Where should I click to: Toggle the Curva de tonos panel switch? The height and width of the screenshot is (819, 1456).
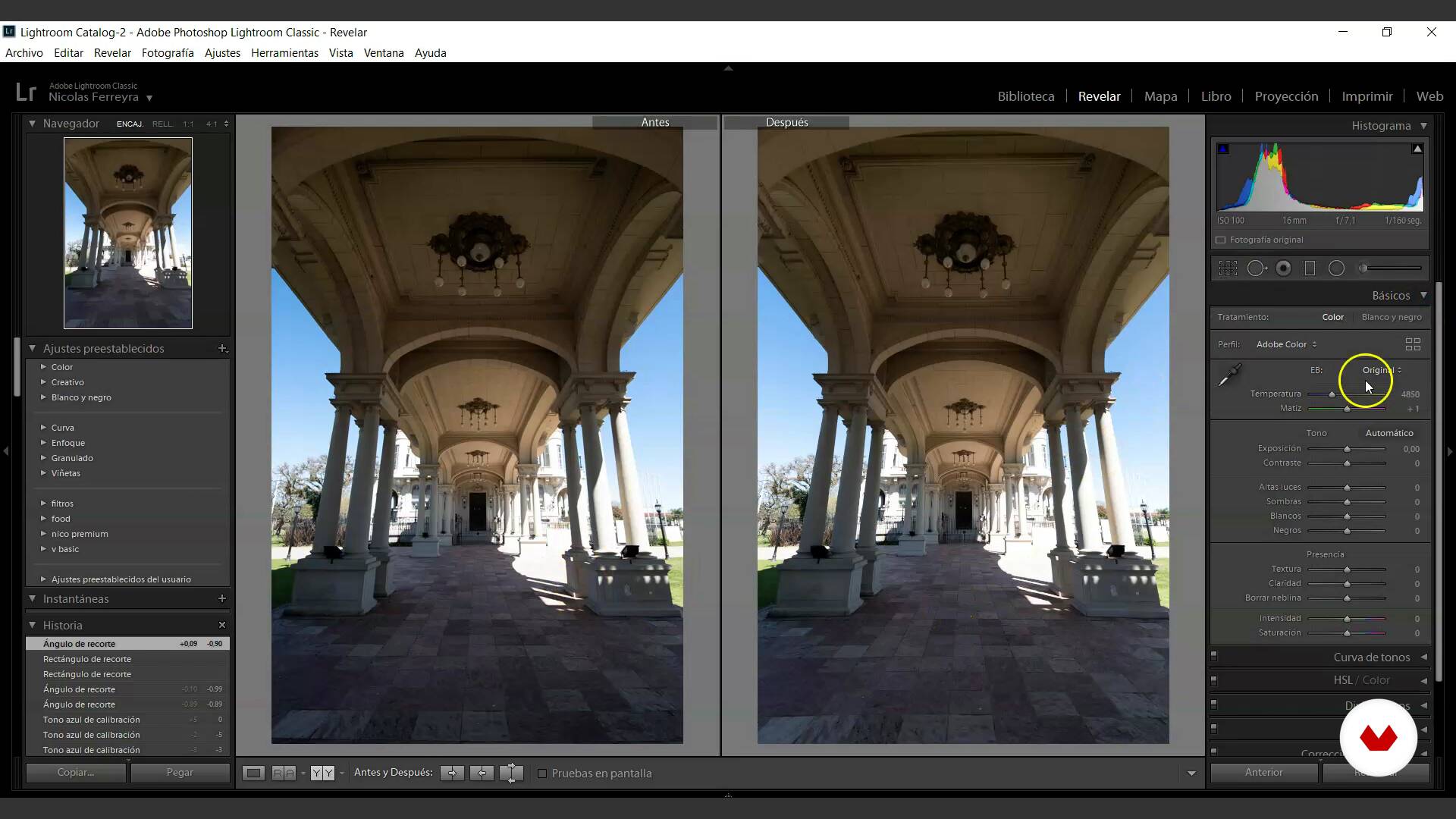[x=1214, y=657]
